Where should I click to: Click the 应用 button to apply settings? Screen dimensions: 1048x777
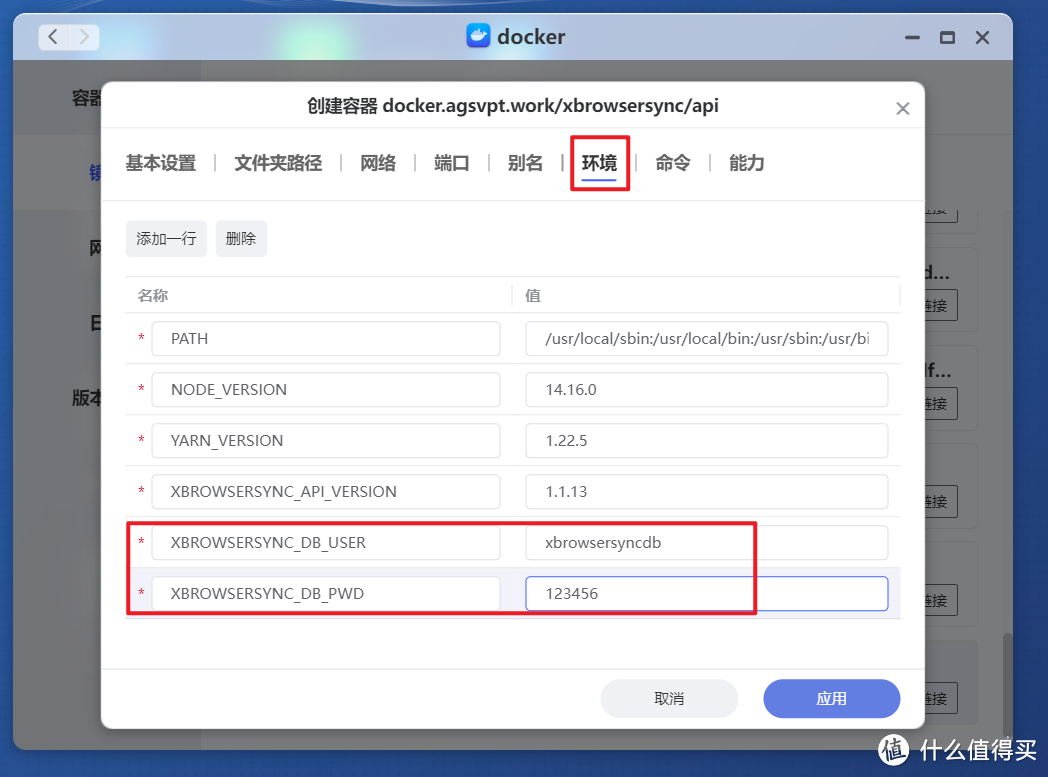tap(831, 698)
